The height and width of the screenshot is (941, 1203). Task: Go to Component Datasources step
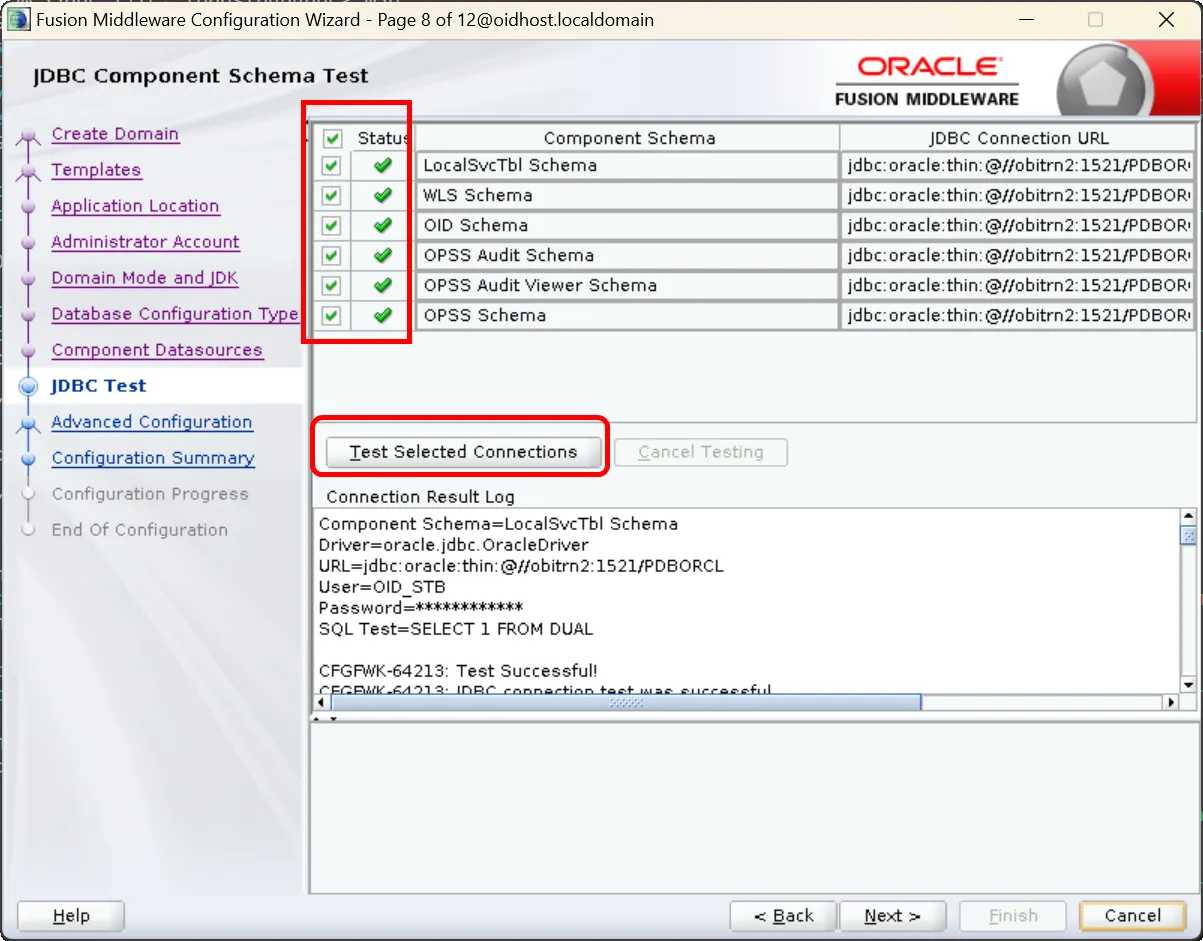[x=157, y=350]
